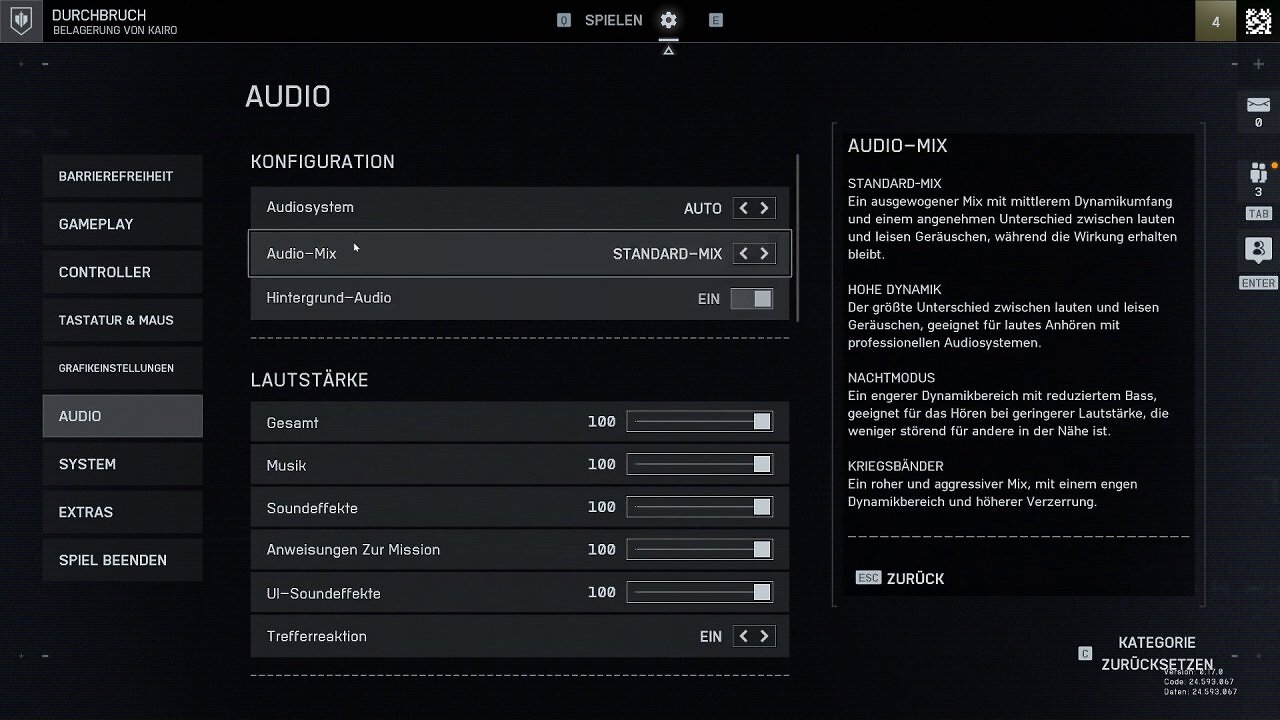Image resolution: width=1280 pixels, height=720 pixels.
Task: Click the UI-Soundeffekte volume slider
Action: pos(700,593)
